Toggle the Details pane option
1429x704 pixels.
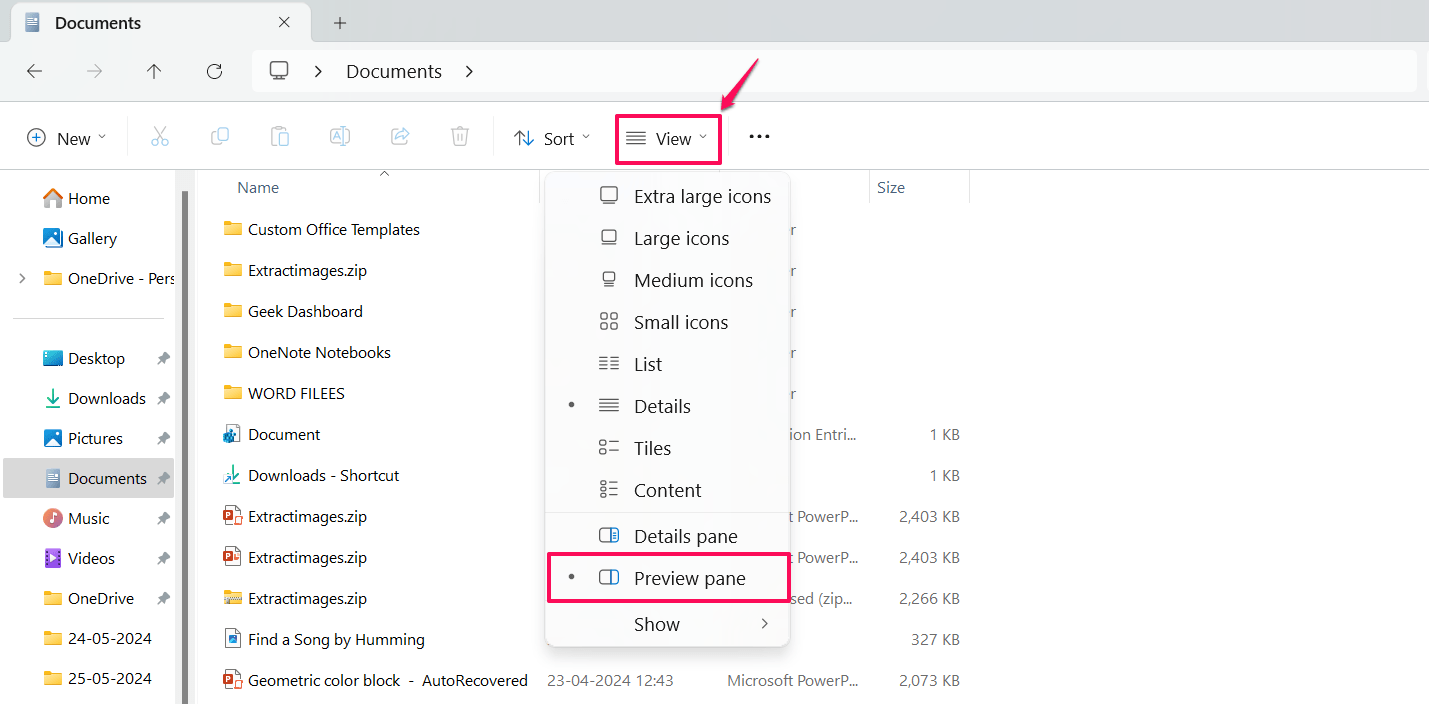667,536
